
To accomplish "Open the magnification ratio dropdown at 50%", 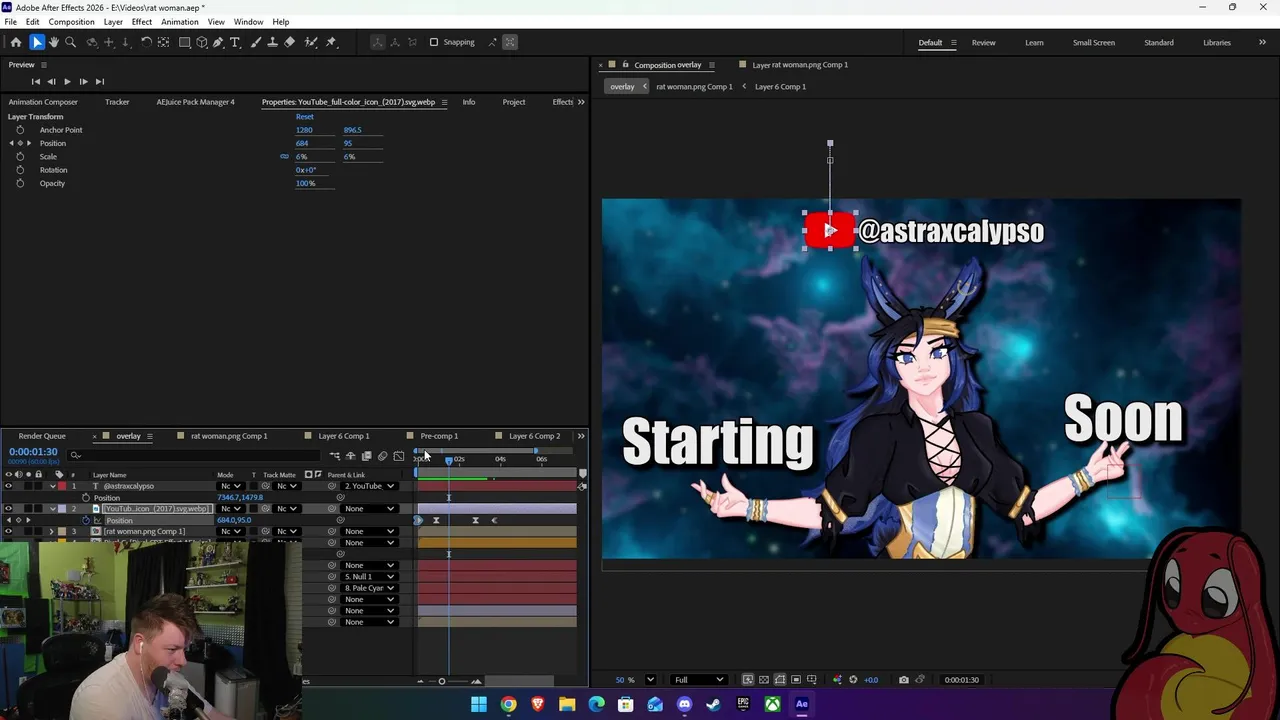I will pos(651,680).
